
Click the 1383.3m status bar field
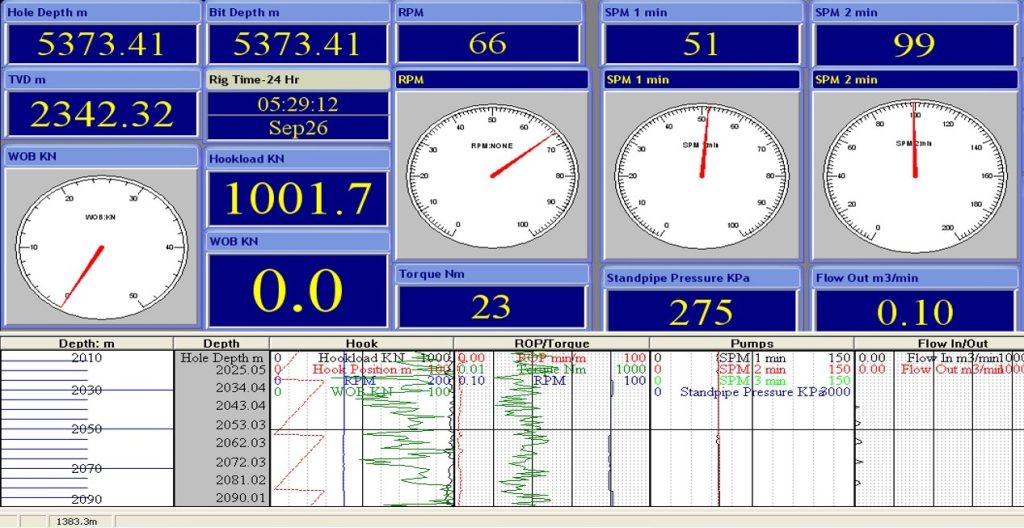point(81,521)
